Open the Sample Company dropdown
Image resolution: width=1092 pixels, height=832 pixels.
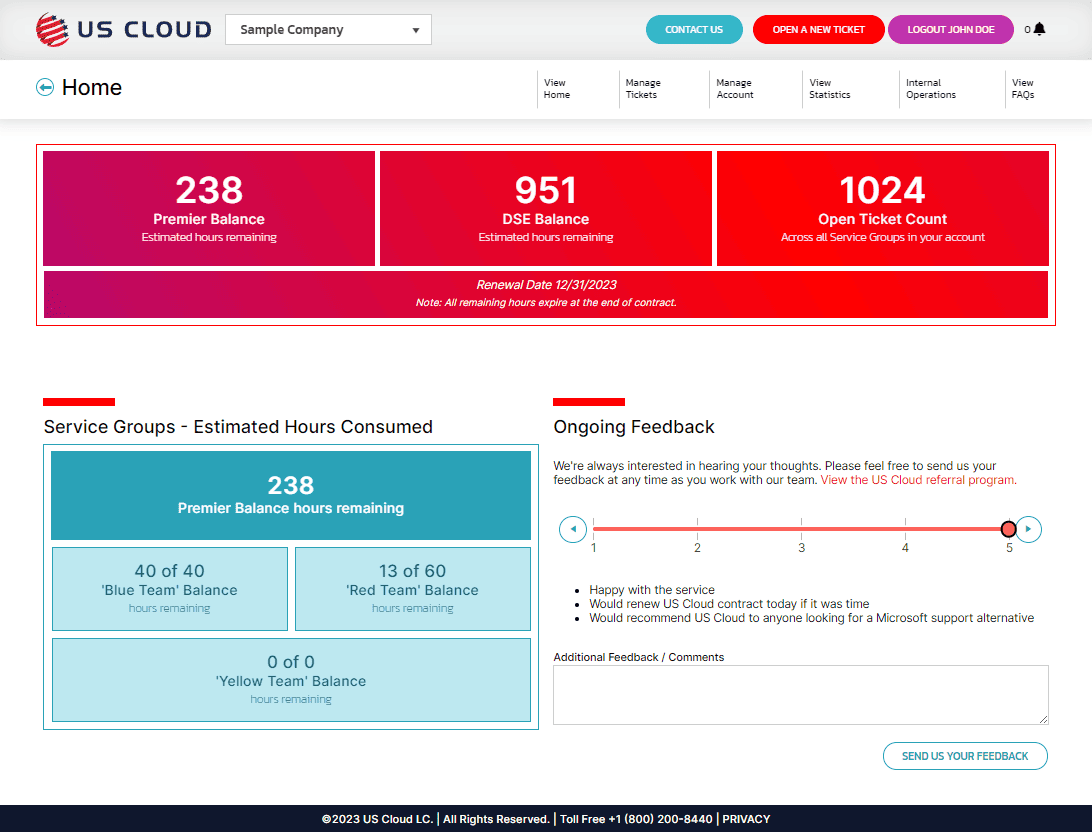point(328,29)
